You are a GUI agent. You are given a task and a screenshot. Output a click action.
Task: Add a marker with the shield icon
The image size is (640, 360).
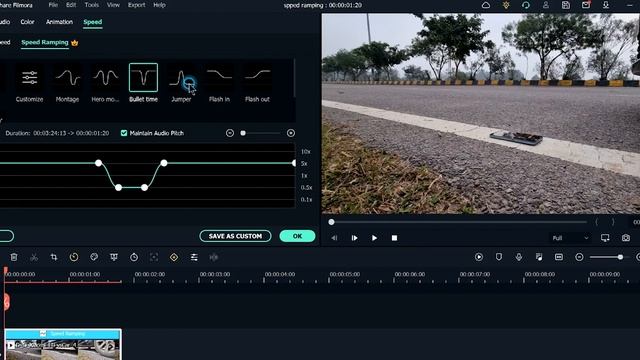pyautogui.click(x=499, y=257)
